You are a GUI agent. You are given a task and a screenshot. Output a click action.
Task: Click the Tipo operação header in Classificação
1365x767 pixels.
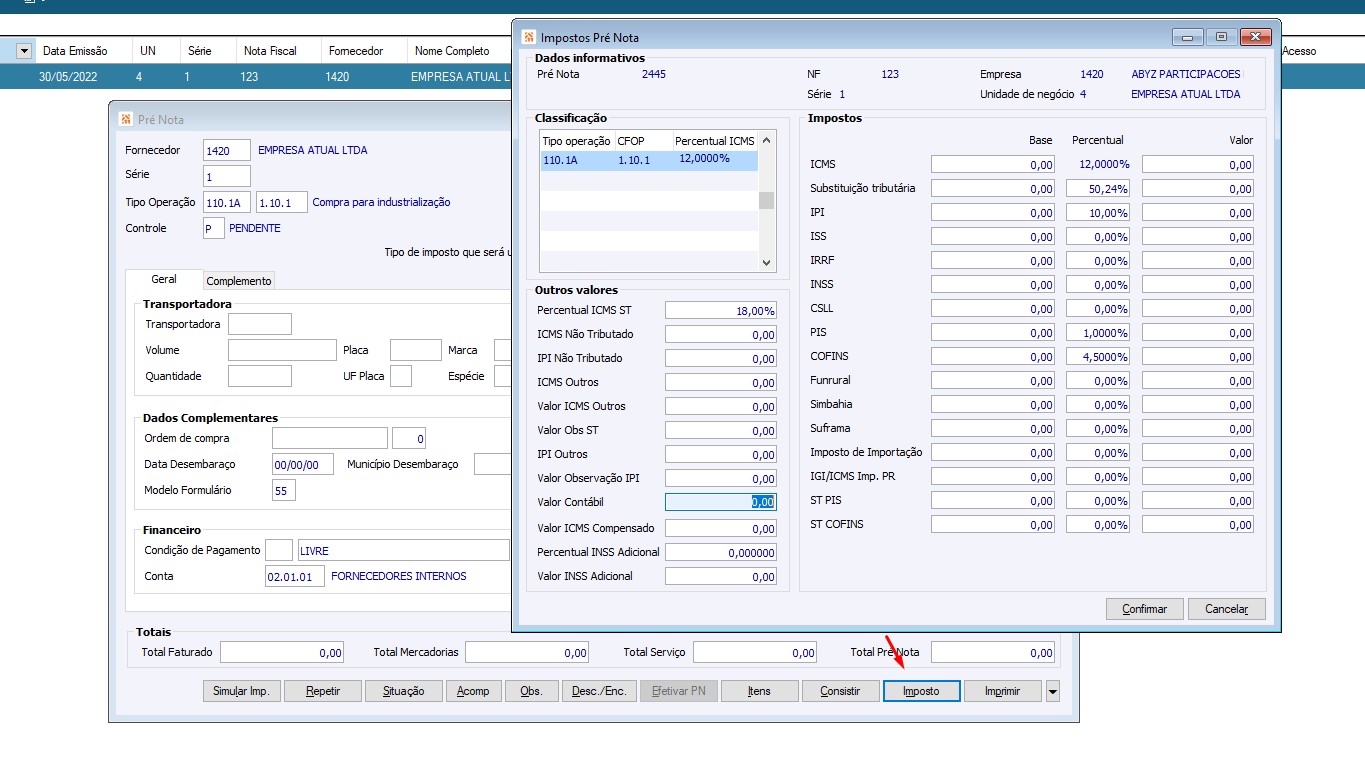point(577,141)
